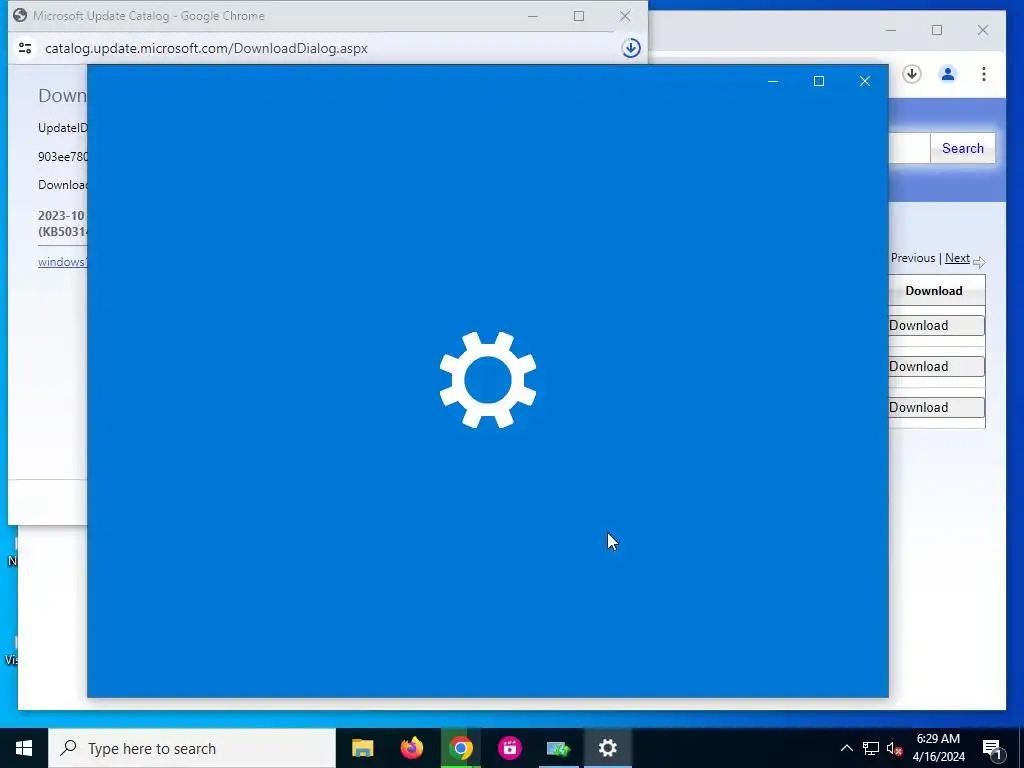Go to the Next results page

click(x=957, y=258)
